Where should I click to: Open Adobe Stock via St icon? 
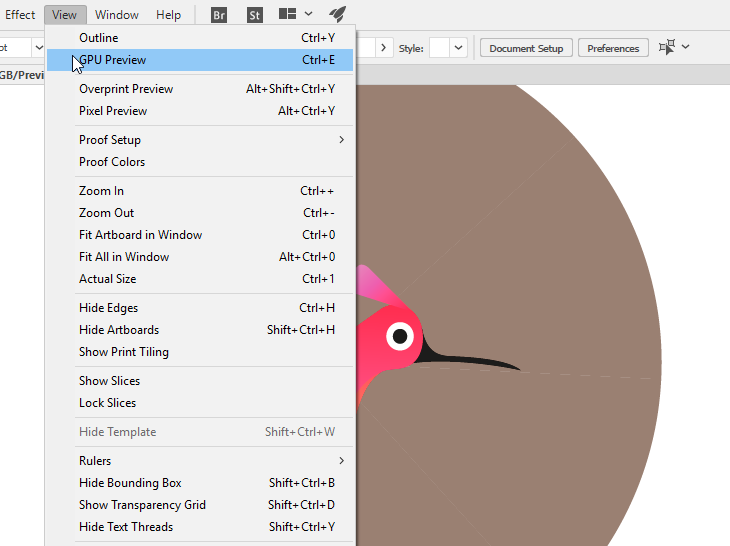[255, 15]
